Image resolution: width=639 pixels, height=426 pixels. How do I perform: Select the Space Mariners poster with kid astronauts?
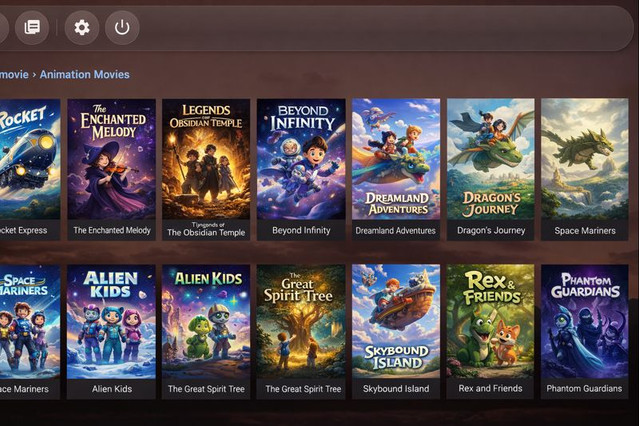pyautogui.click(x=30, y=322)
